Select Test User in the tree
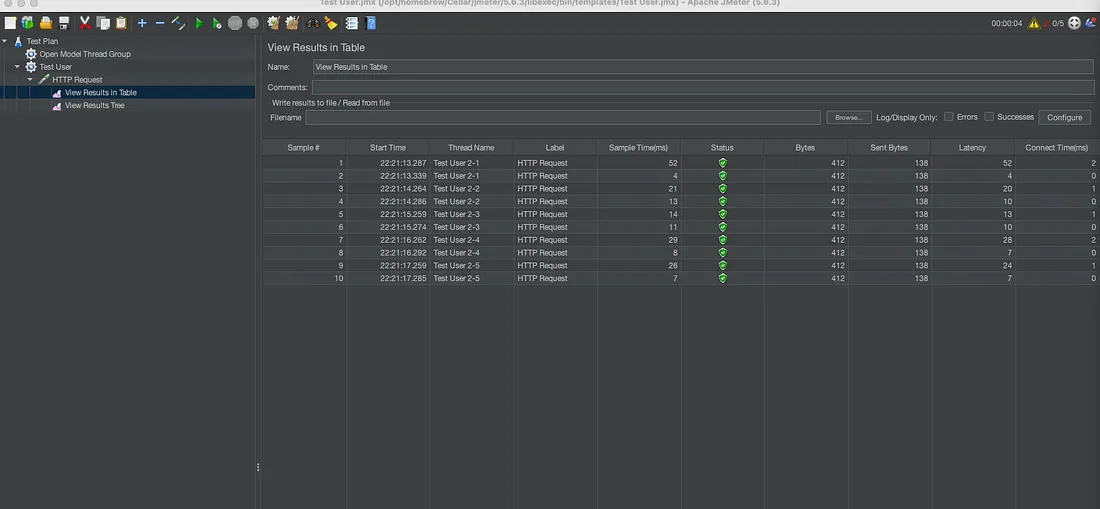The height and width of the screenshot is (509, 1100). 55,67
